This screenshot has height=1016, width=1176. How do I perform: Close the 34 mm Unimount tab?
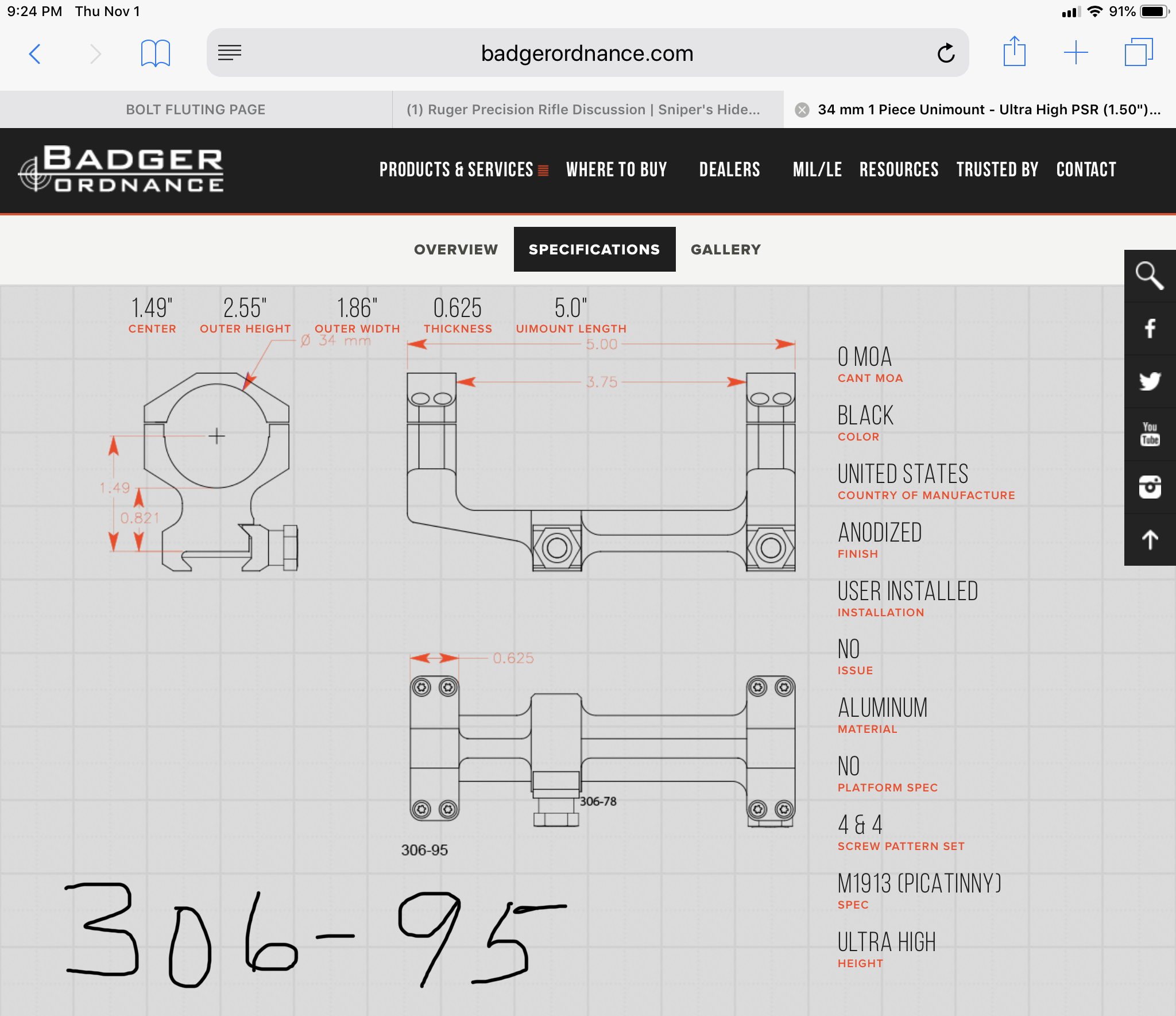click(x=802, y=110)
